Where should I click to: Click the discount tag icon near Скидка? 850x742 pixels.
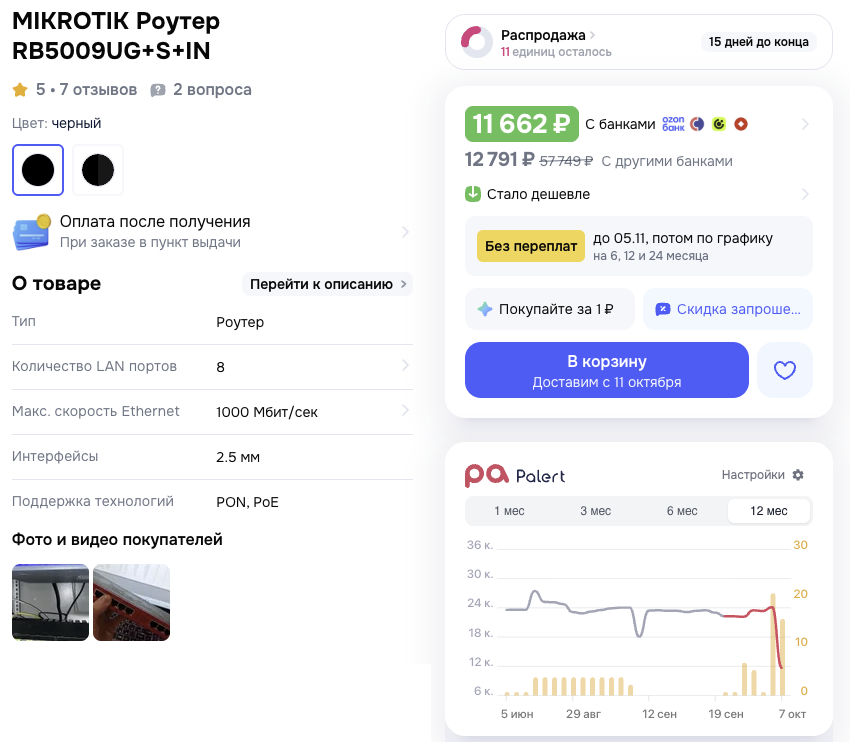[x=662, y=309]
